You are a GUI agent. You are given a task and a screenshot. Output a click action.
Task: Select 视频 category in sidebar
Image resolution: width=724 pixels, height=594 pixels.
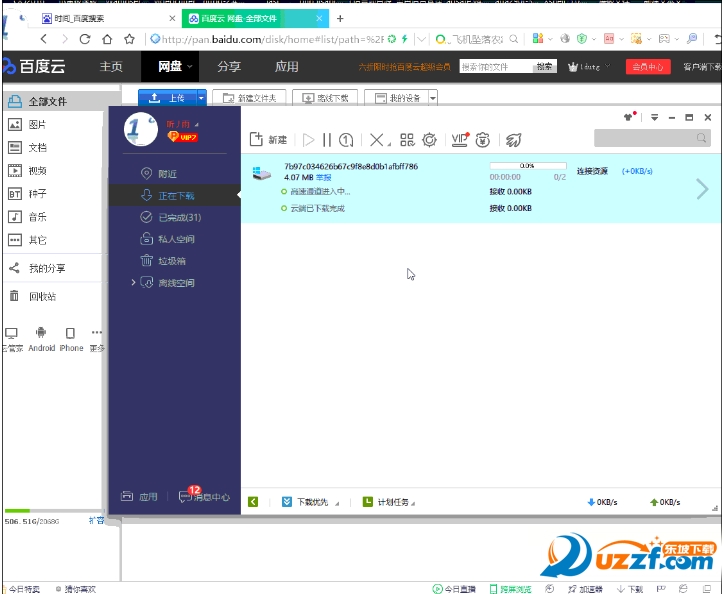pos(28,170)
